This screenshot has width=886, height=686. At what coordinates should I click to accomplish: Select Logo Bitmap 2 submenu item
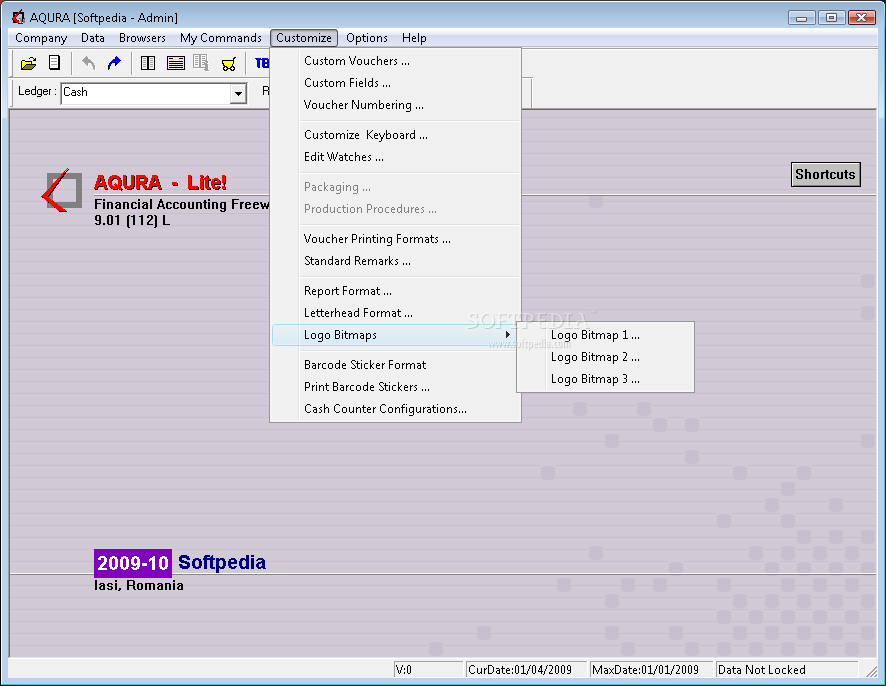[x=605, y=357]
